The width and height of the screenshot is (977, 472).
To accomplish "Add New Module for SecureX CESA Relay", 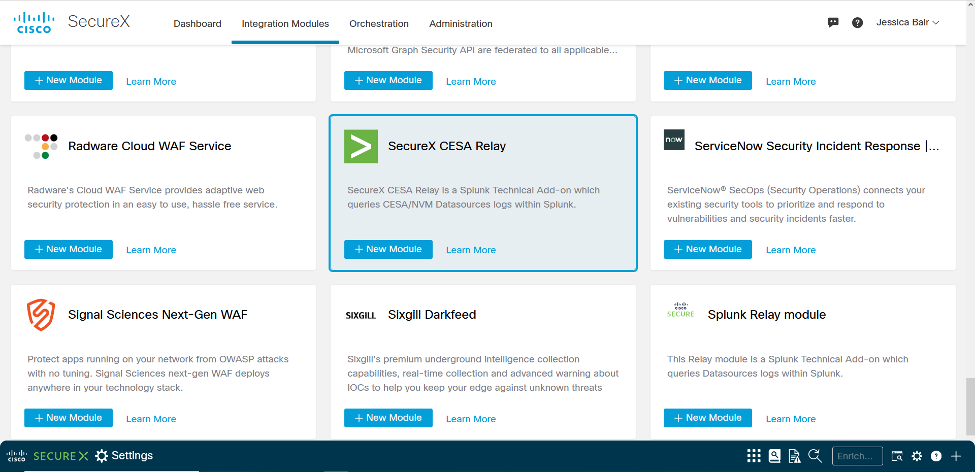I will 388,249.
